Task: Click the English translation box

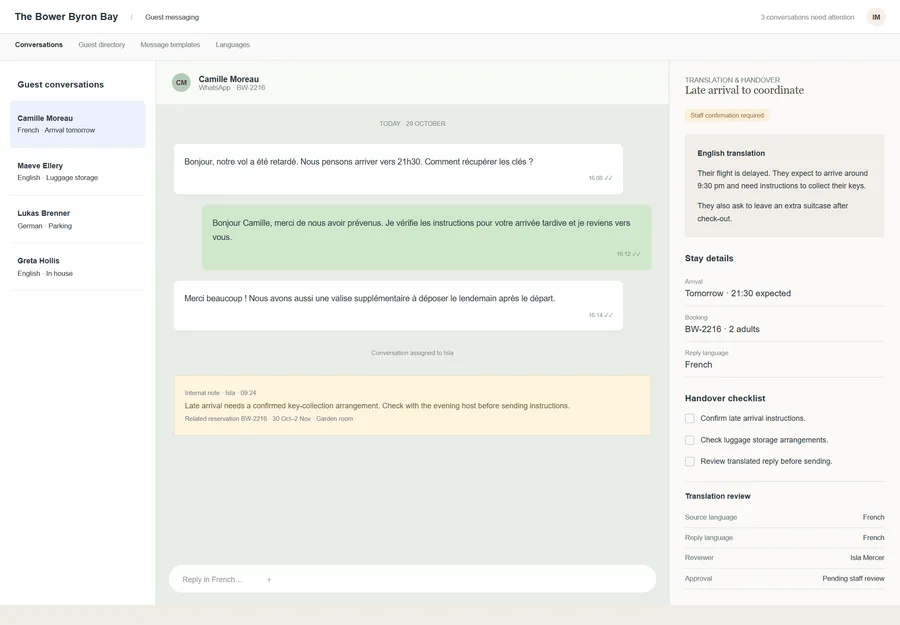Action: (784, 186)
